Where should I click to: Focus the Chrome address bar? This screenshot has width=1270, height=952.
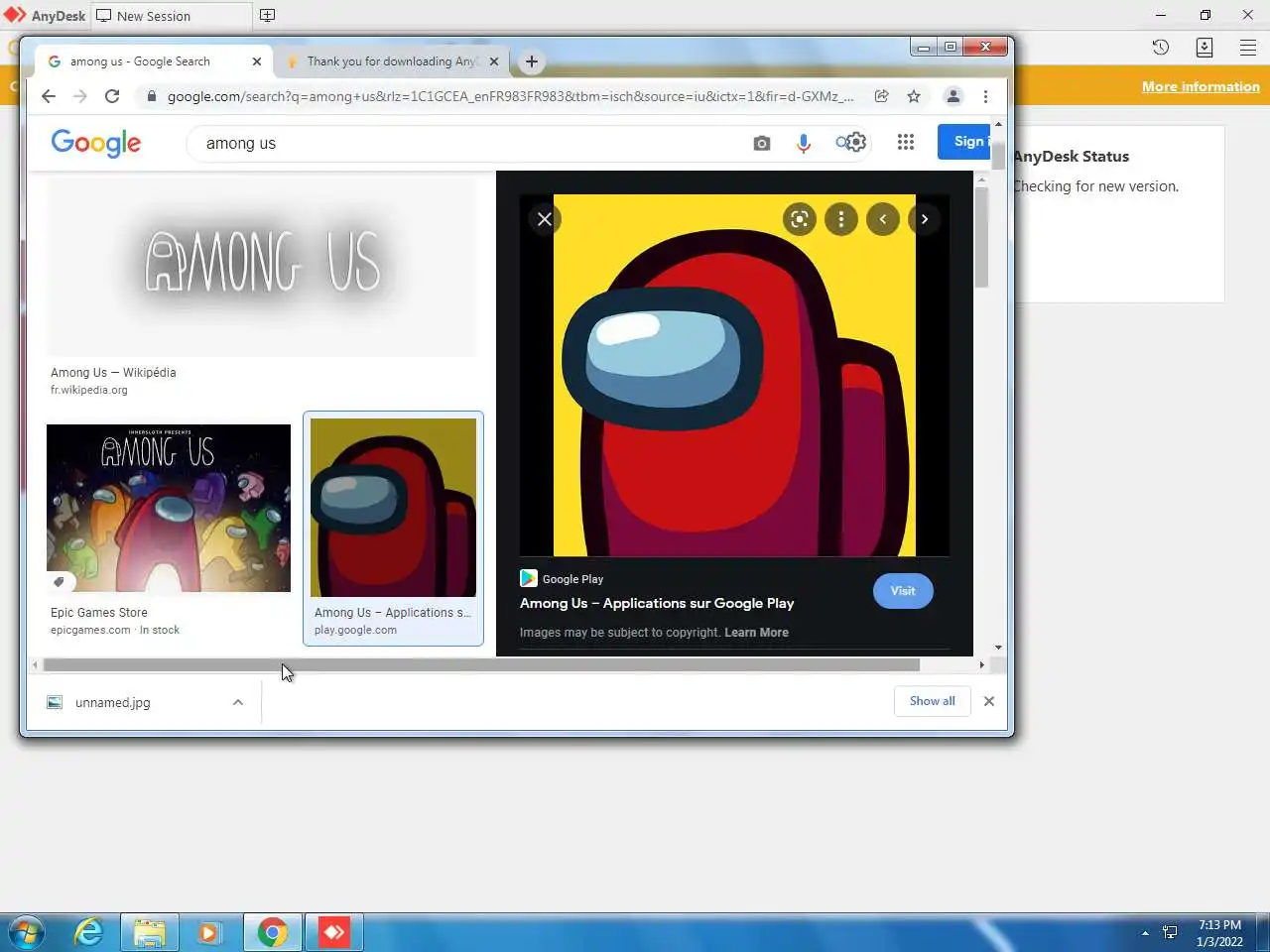[x=510, y=96]
